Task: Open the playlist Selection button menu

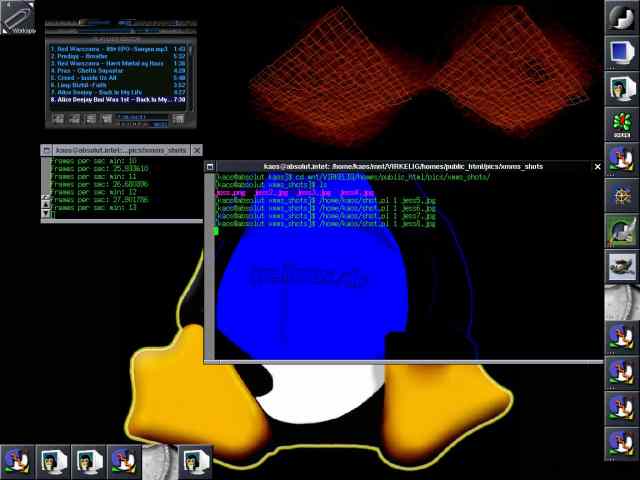Action: (91, 119)
